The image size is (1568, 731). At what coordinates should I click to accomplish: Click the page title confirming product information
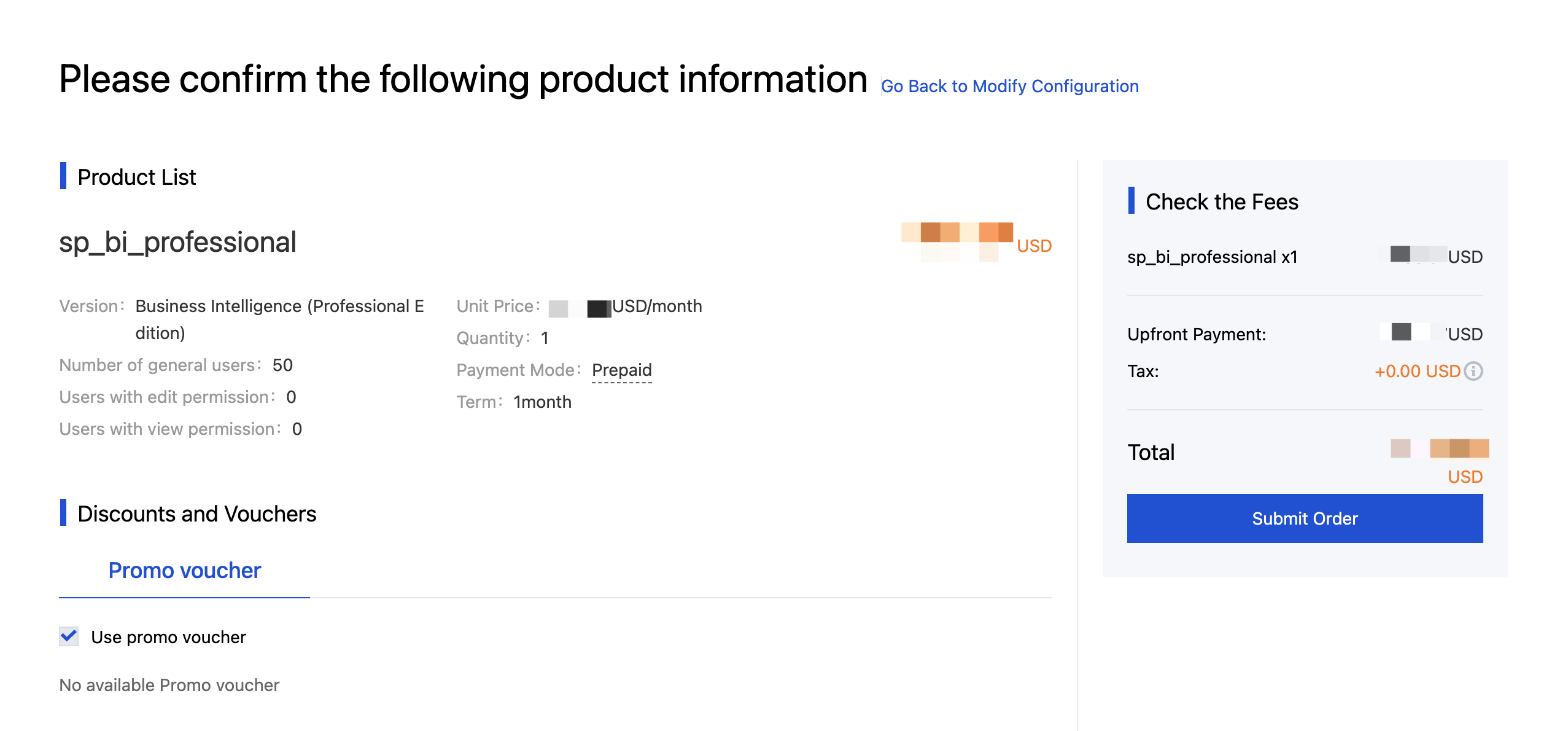[463, 80]
